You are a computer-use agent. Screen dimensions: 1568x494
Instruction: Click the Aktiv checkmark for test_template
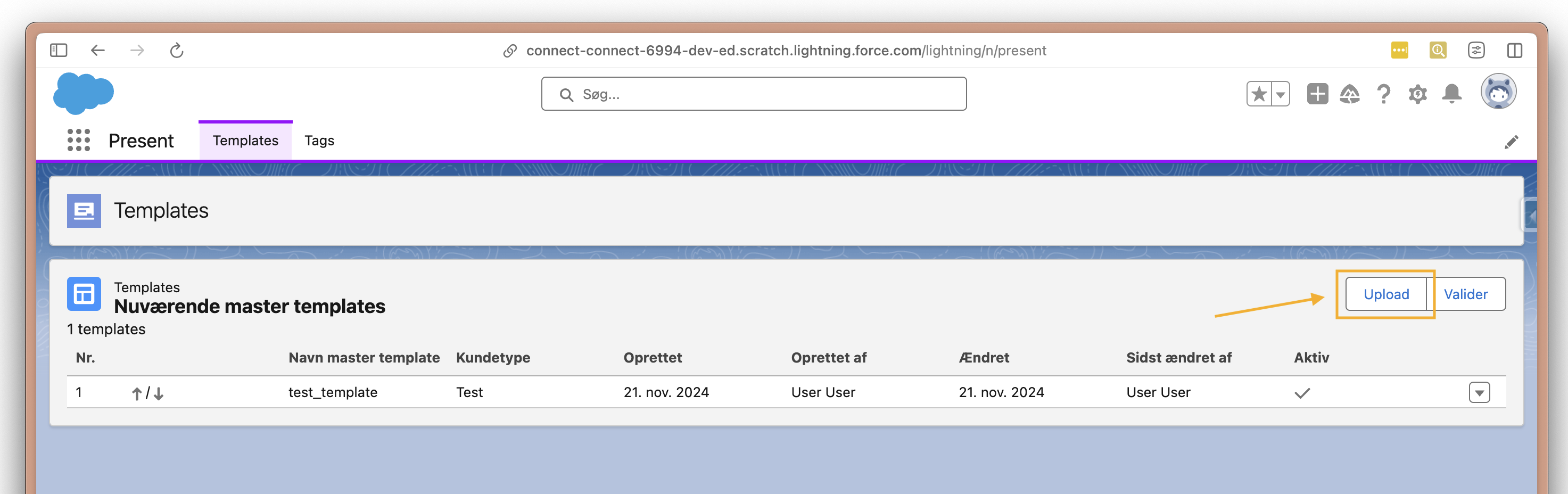1302,393
